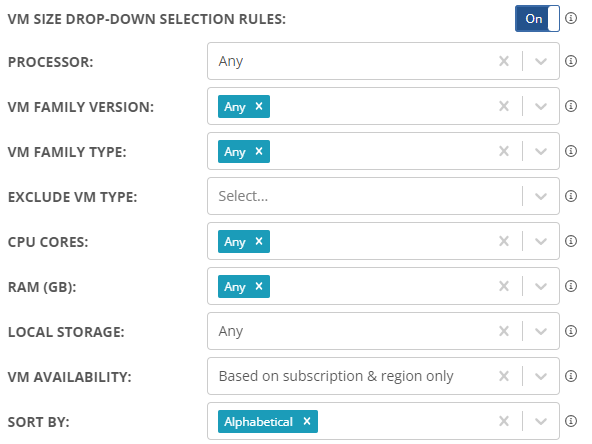Click info icon beside the On toggle
The height and width of the screenshot is (444, 592).
pos(570,18)
